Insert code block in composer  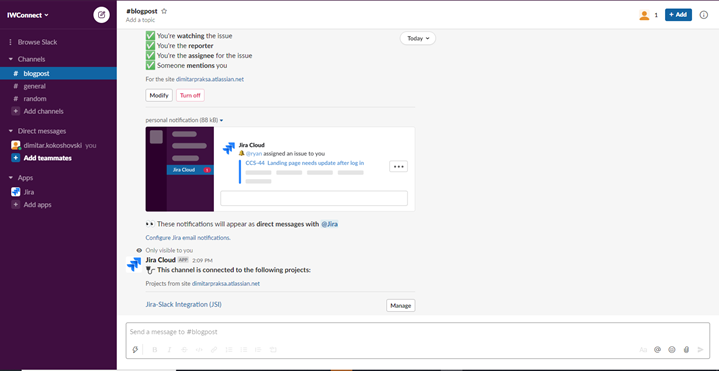tap(273, 349)
